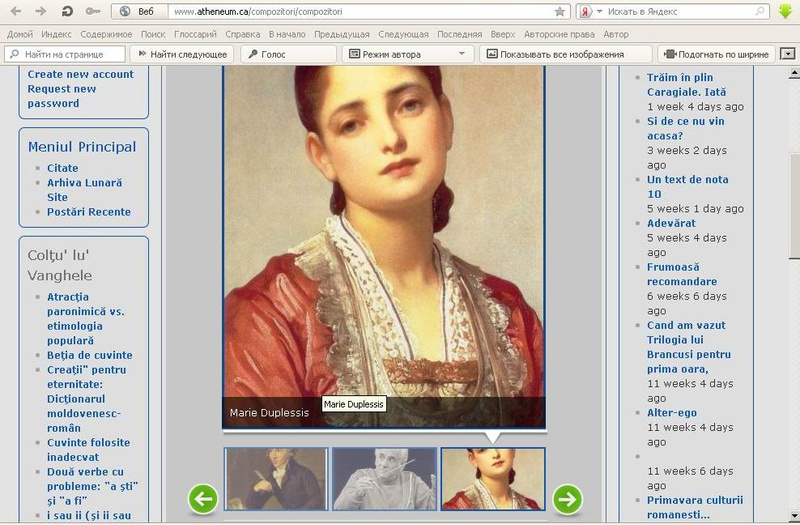Click the 'Глоссарий' navigation bar item
The height and width of the screenshot is (525, 800).
click(194, 34)
